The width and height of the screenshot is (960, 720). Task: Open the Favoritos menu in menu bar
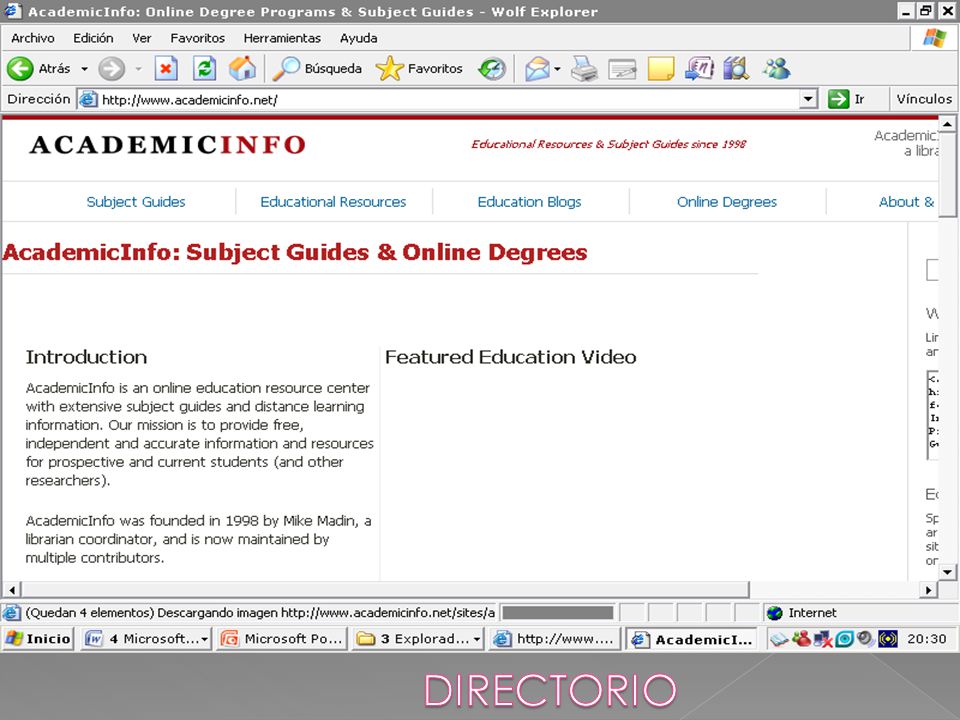197,38
